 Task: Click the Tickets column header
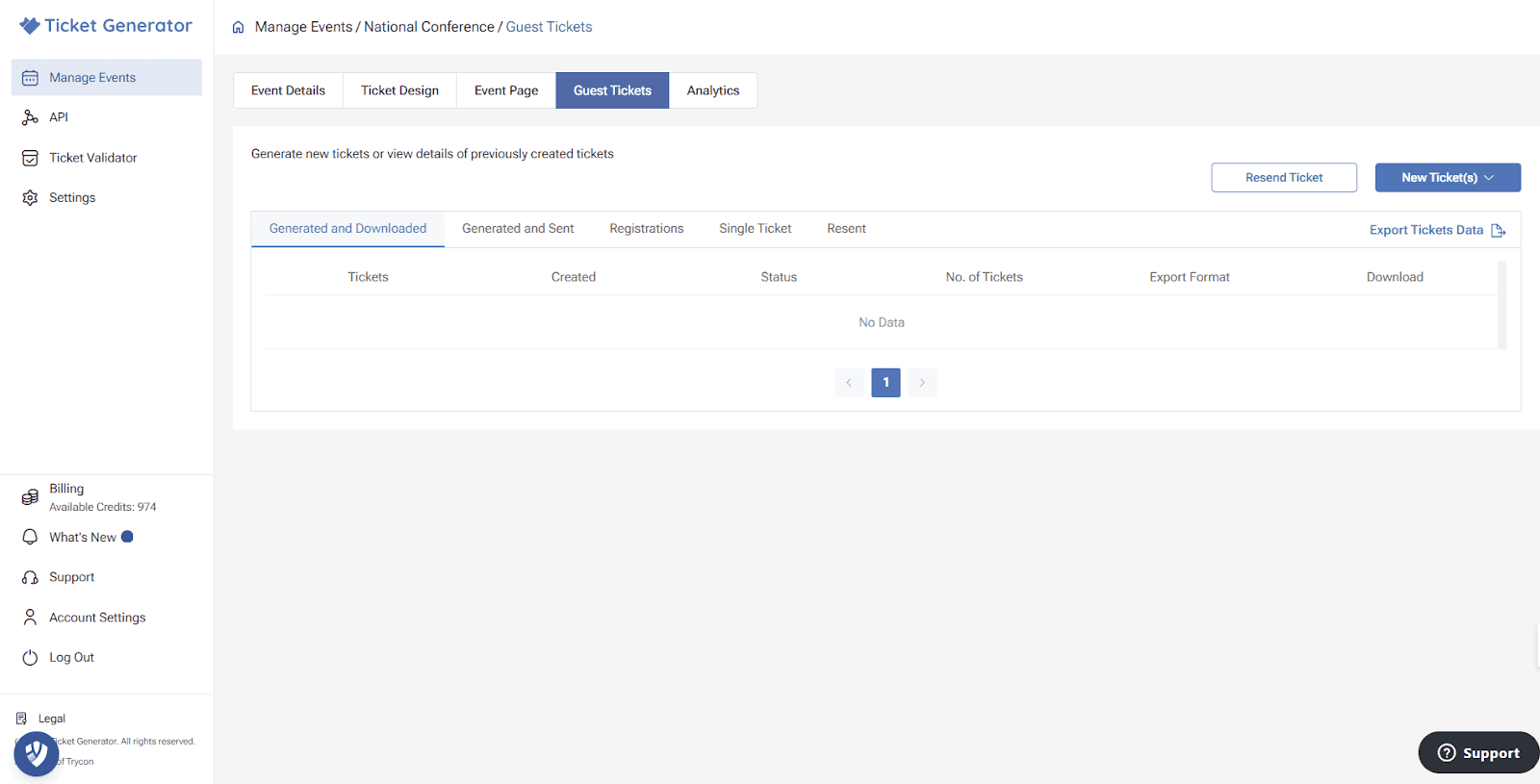click(368, 277)
